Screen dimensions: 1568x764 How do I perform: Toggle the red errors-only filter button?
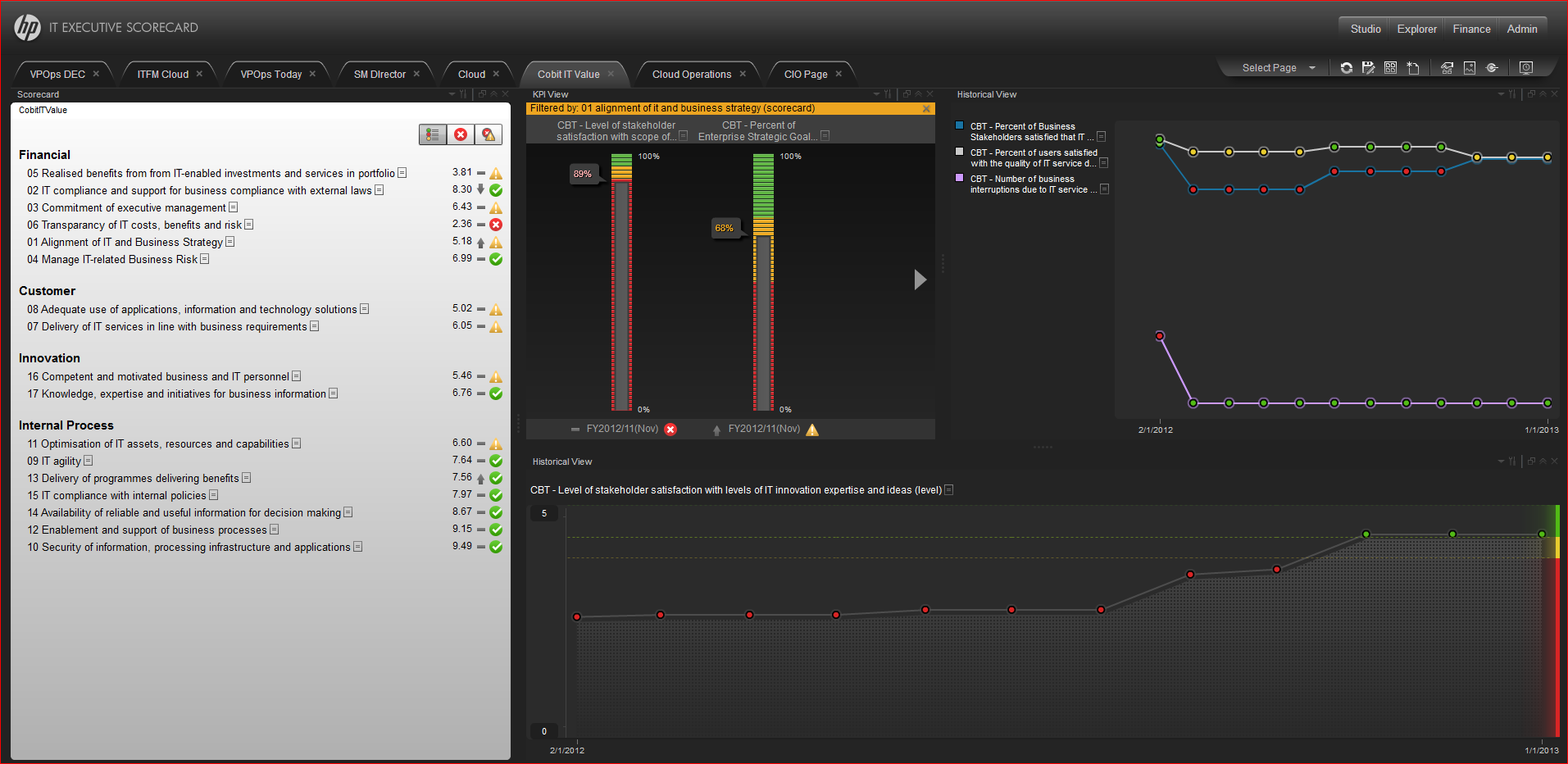[461, 134]
